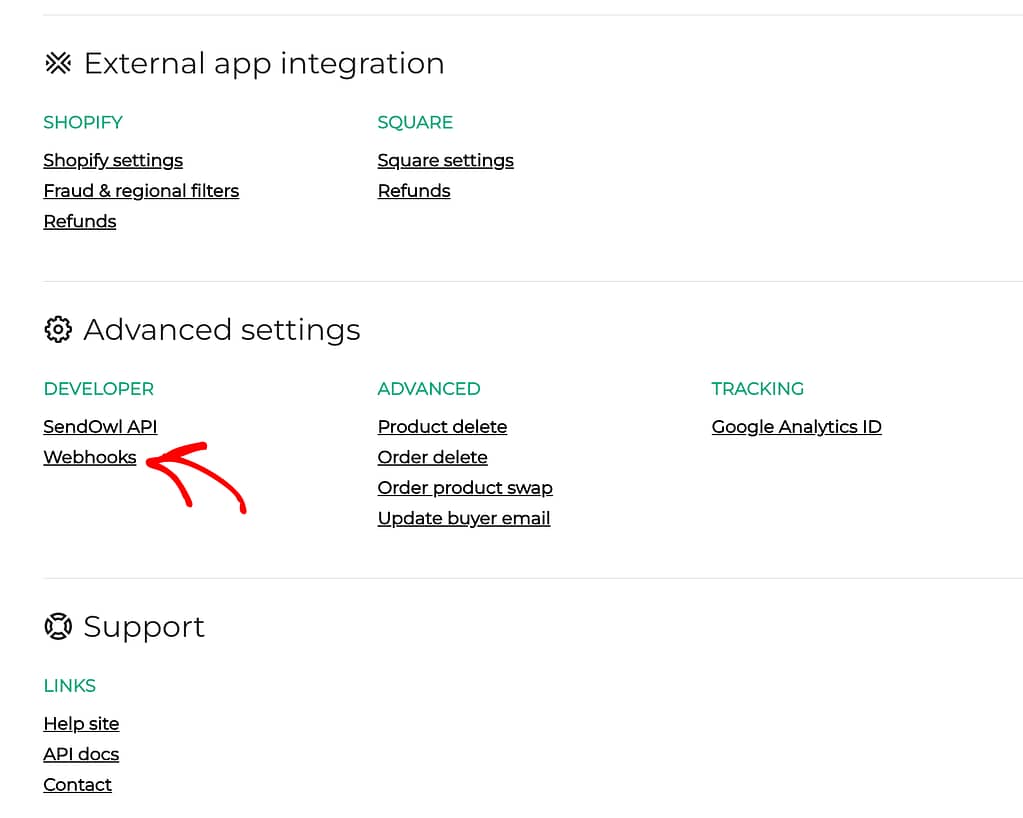Open Fraud & regional filters link
The width and height of the screenshot is (1023, 818).
[x=141, y=191]
